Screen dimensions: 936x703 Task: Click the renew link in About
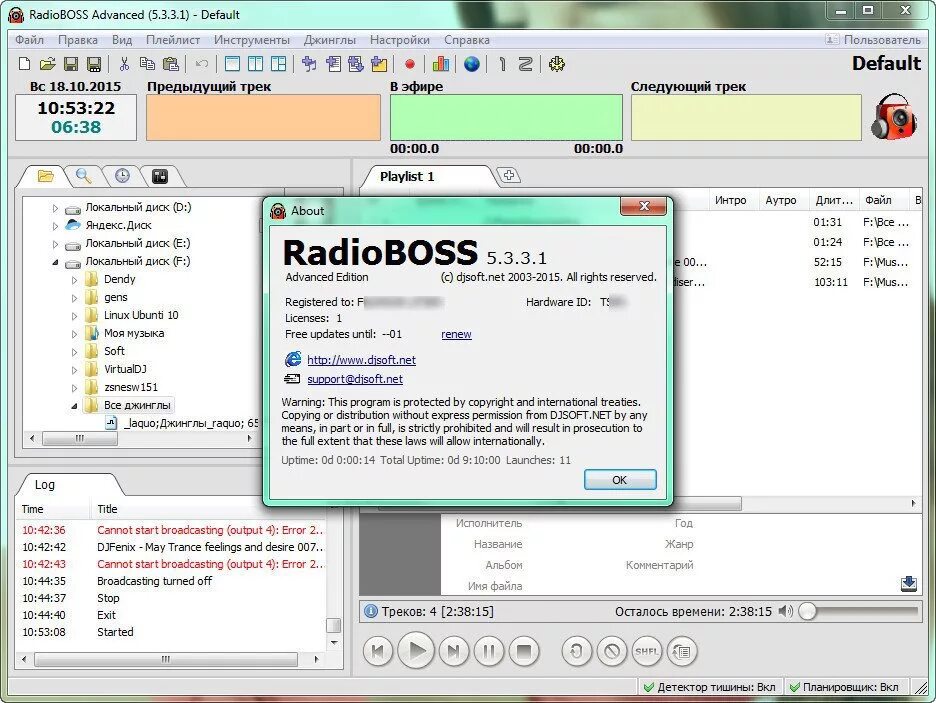tap(456, 334)
